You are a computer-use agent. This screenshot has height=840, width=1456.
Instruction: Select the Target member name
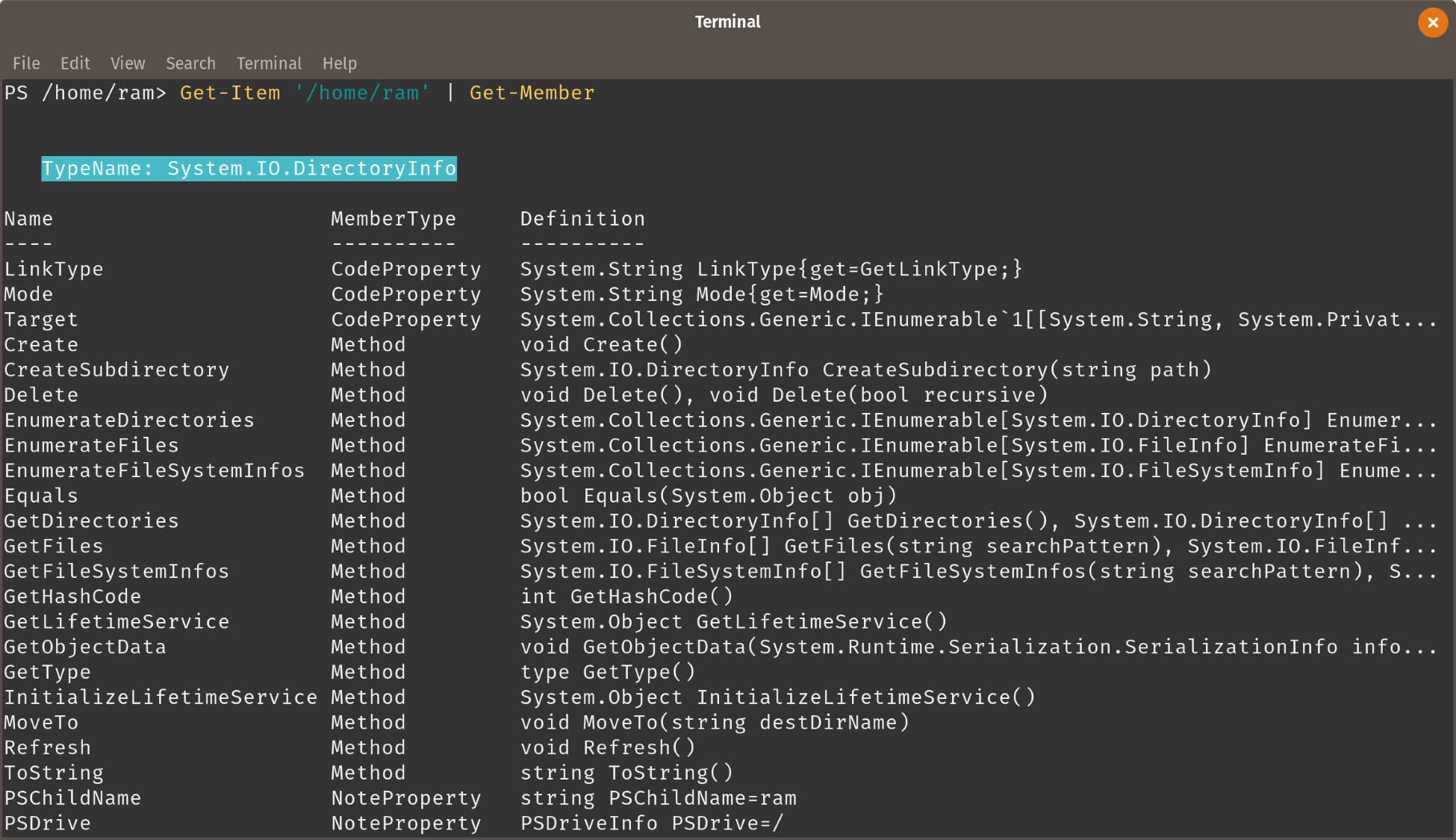click(41, 320)
